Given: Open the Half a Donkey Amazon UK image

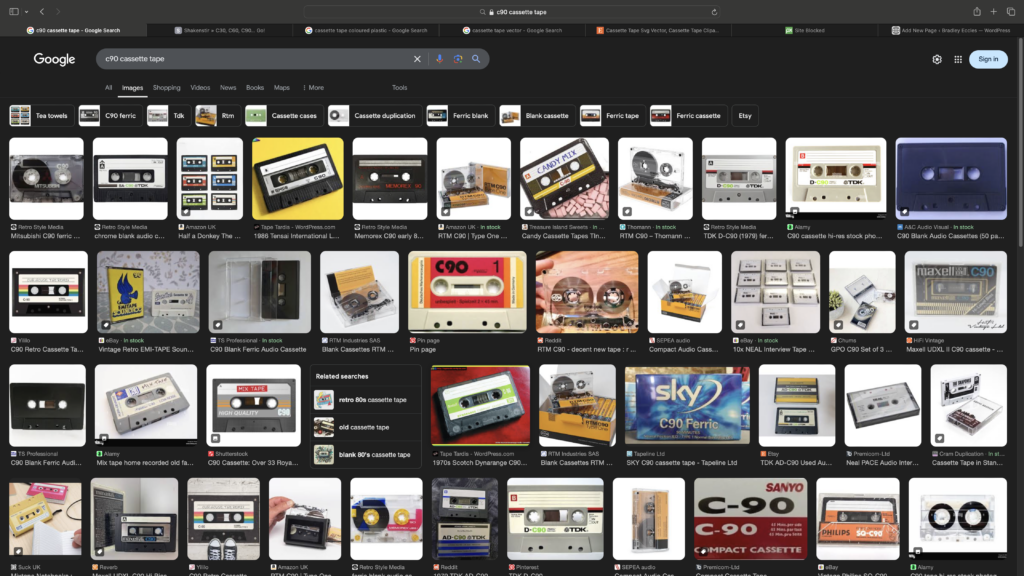Looking at the screenshot, I should (x=210, y=178).
